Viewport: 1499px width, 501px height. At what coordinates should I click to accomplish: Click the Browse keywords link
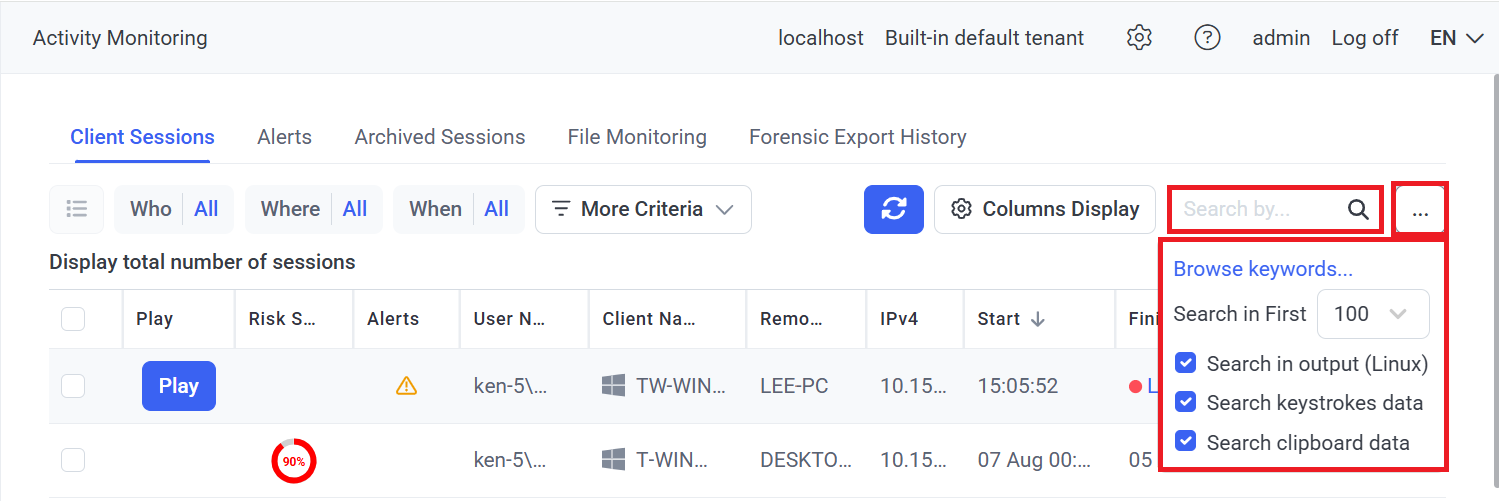(1262, 269)
